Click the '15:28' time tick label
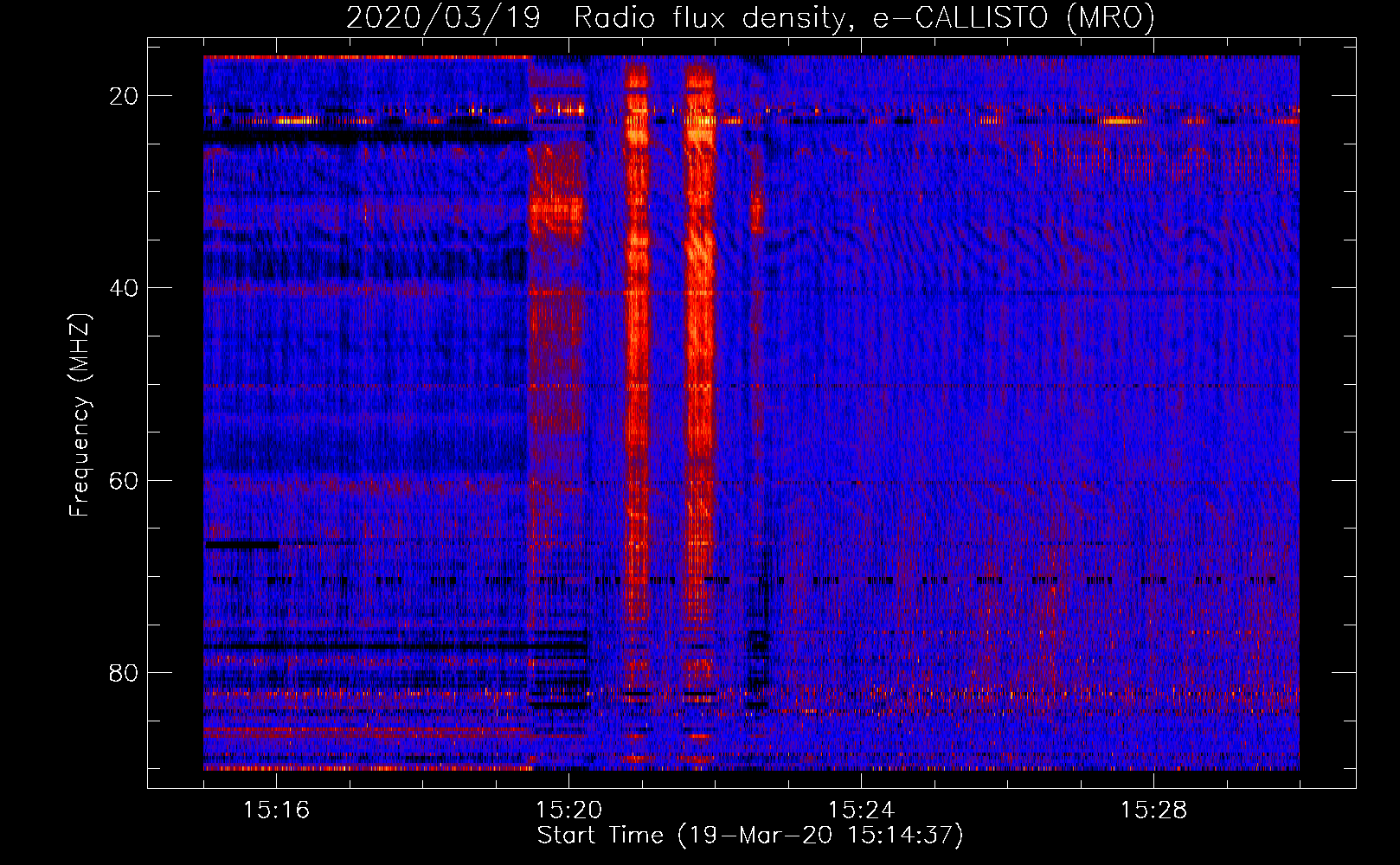 1153,811
